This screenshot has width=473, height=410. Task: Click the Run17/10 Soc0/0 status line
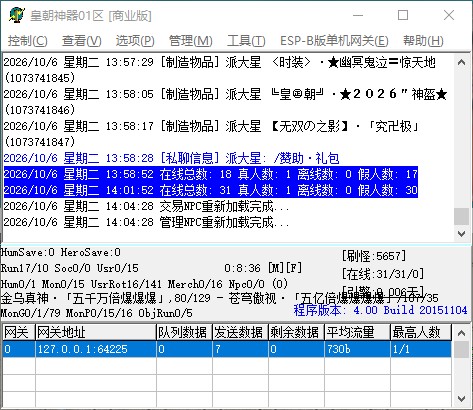point(69,268)
